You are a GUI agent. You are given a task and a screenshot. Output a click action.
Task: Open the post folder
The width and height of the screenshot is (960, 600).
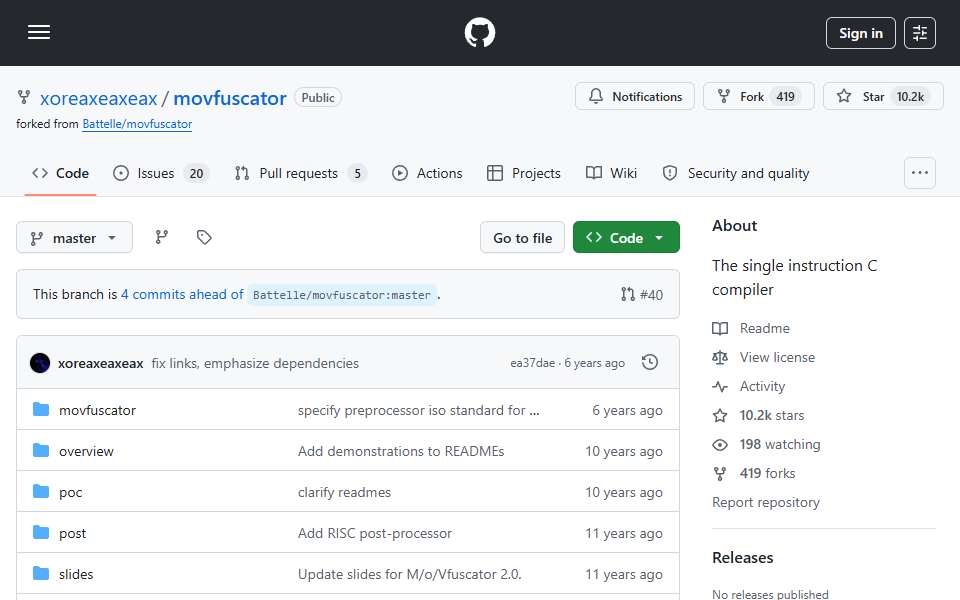tap(72, 533)
